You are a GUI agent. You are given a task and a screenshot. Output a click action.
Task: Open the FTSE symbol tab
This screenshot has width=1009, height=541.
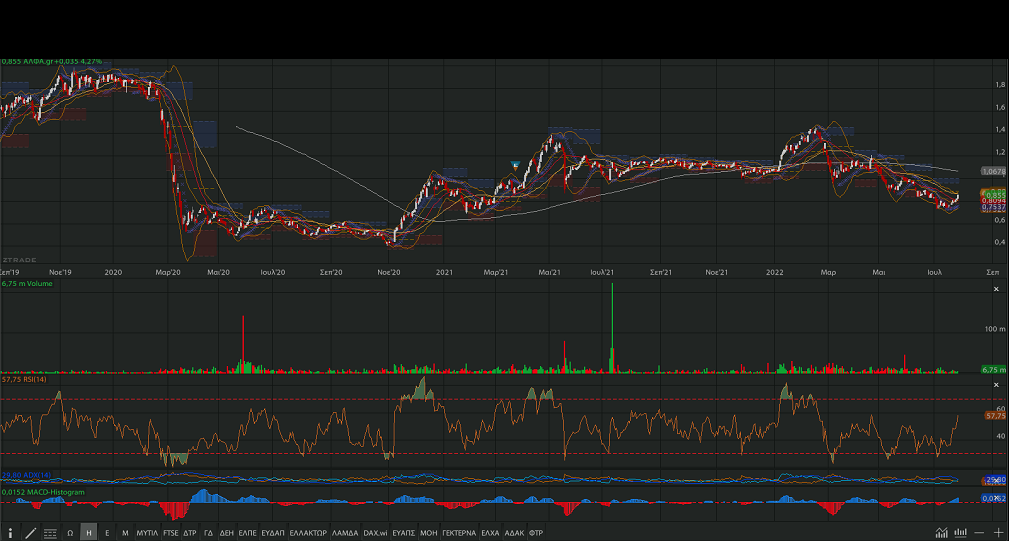pos(171,533)
